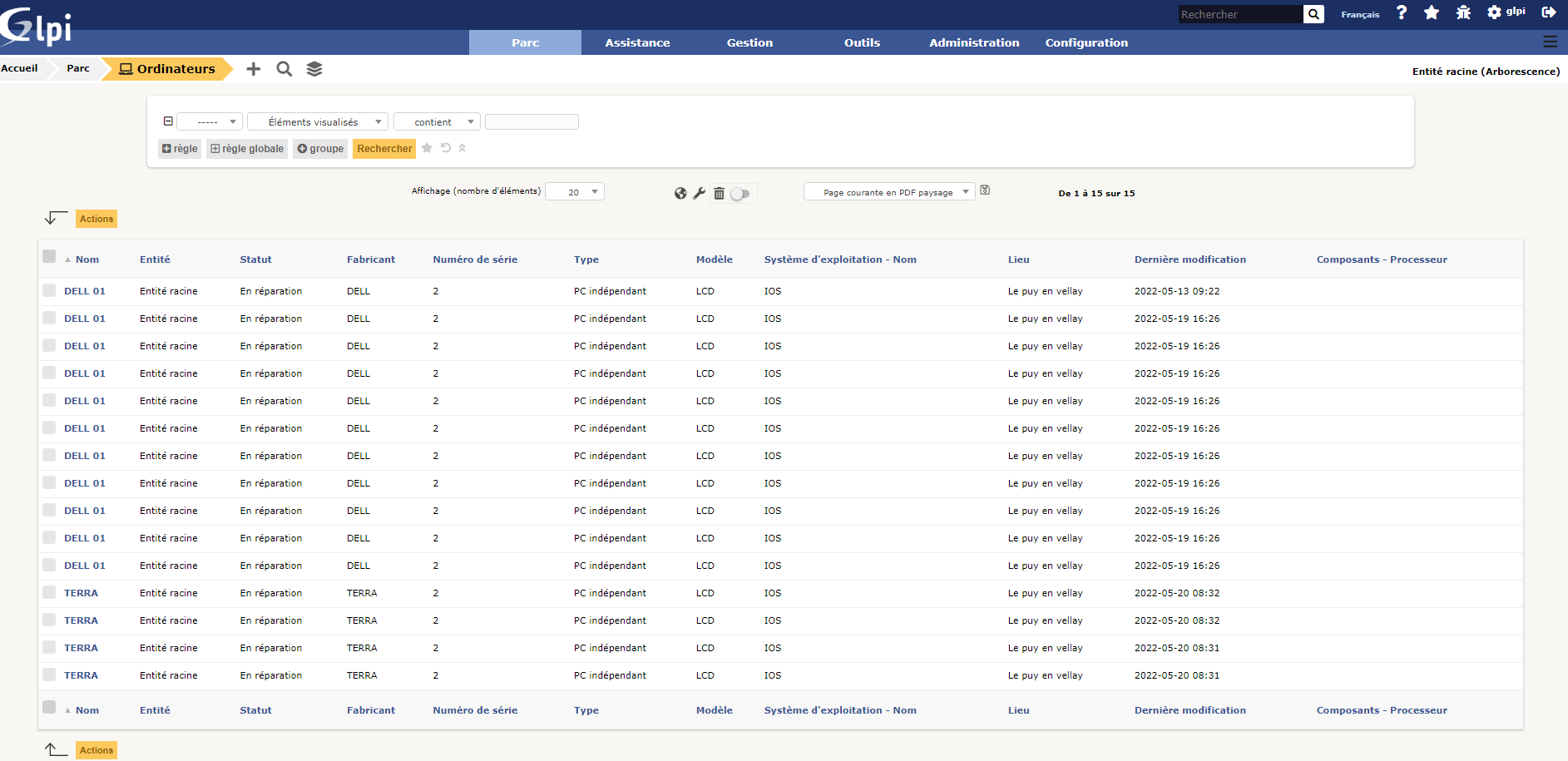This screenshot has height=761, width=1568.
Task: Open 'Page courante en PDF paysage' export dropdown
Action: coord(889,192)
